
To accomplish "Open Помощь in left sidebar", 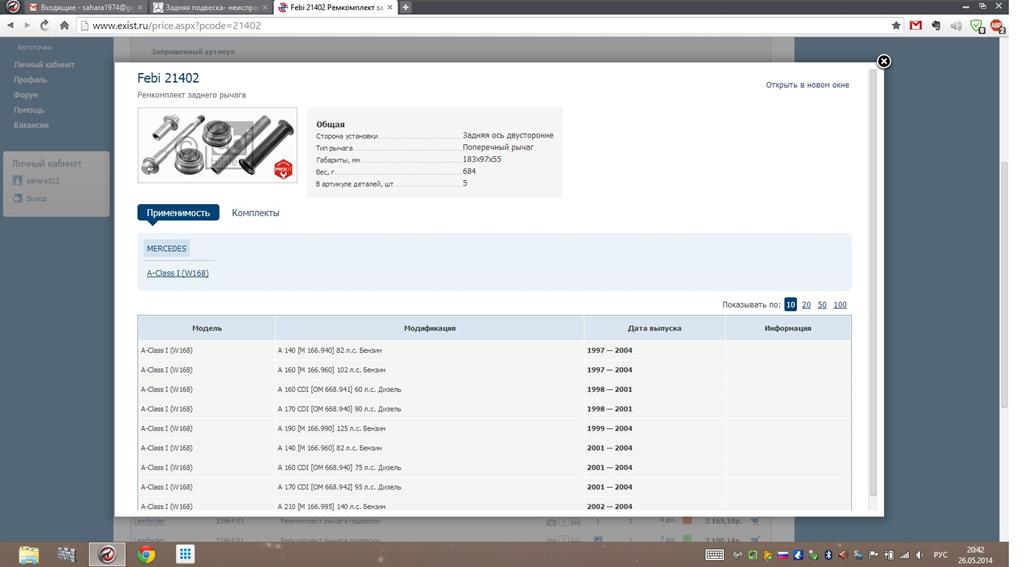I will tap(29, 110).
